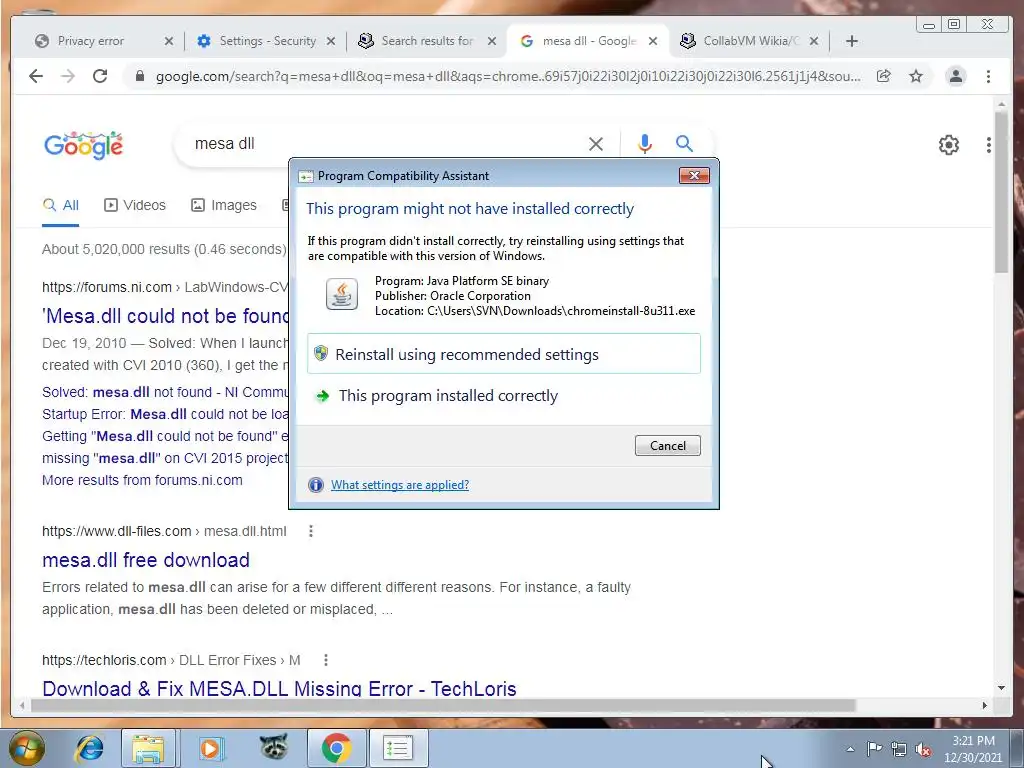Go back using Chrome's back arrow
The width and height of the screenshot is (1024, 768).
coord(36,76)
